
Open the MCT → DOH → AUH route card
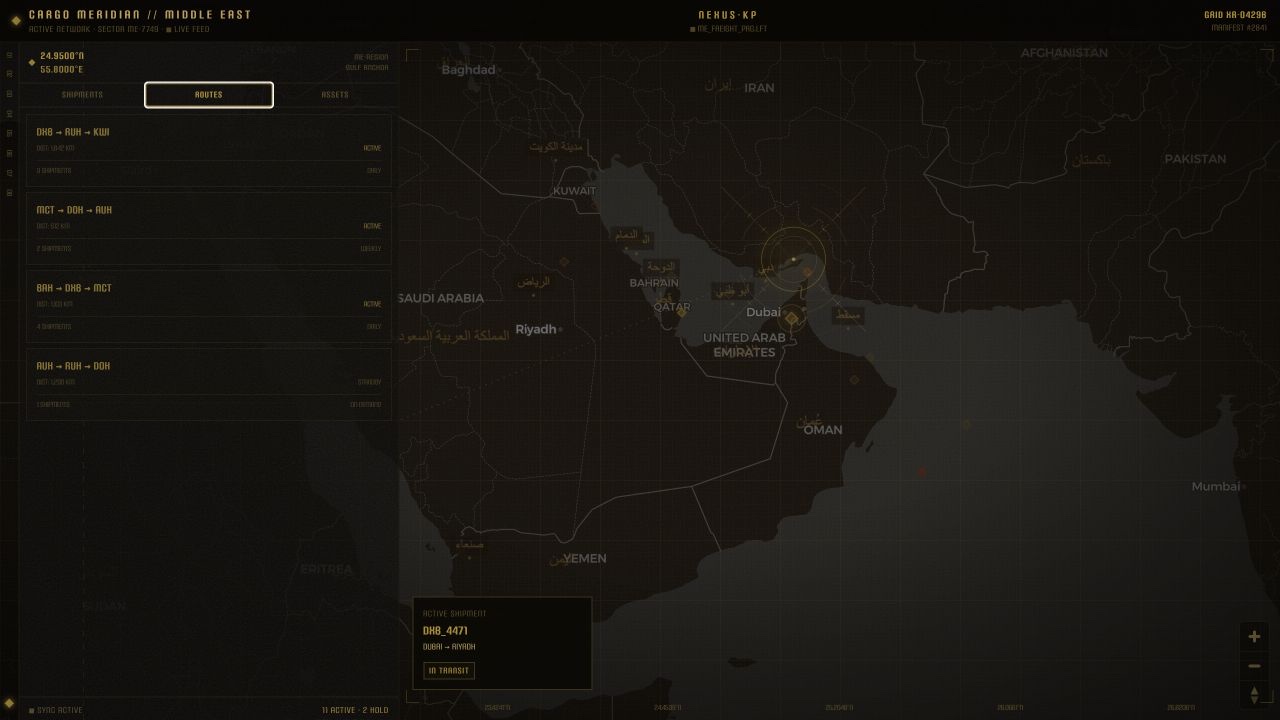[209, 229]
